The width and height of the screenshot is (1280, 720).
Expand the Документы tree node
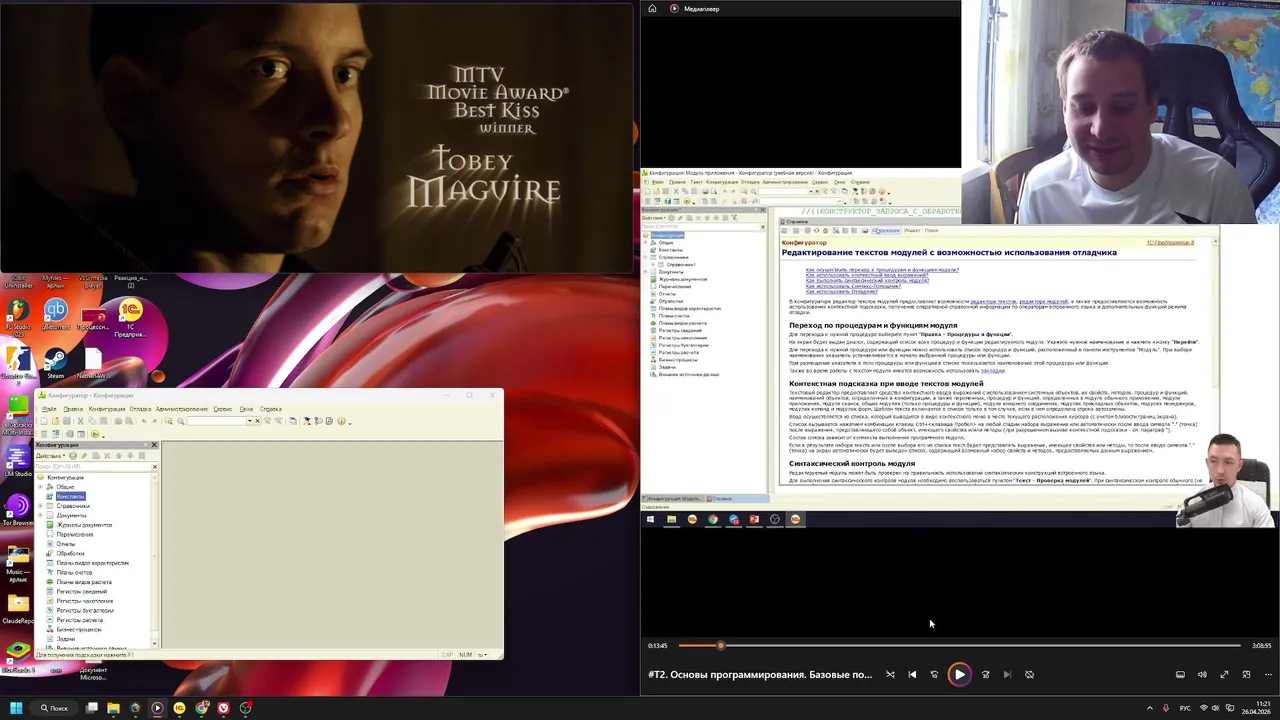(x=40, y=515)
